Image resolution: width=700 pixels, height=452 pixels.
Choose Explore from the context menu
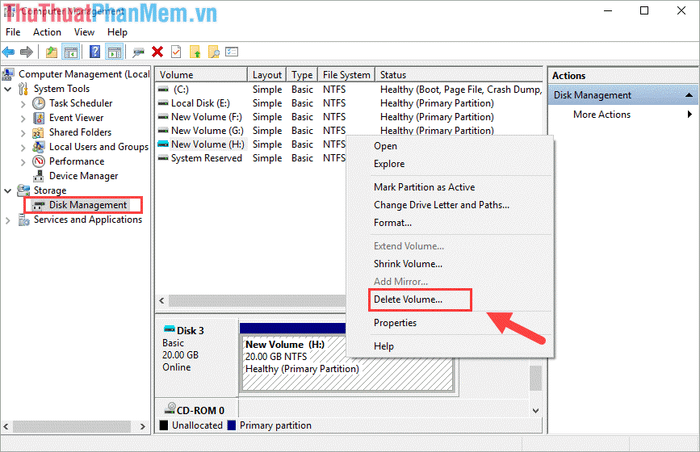click(x=450, y=164)
